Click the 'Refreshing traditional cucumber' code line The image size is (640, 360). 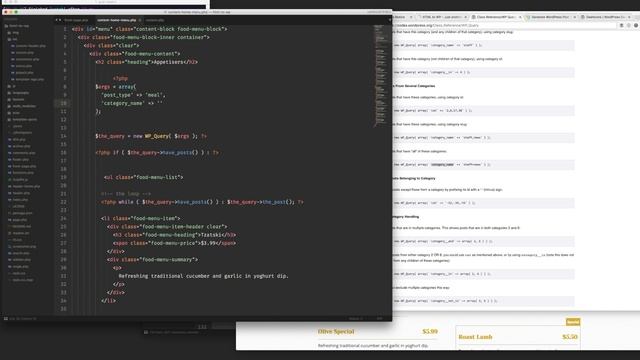click(204, 276)
